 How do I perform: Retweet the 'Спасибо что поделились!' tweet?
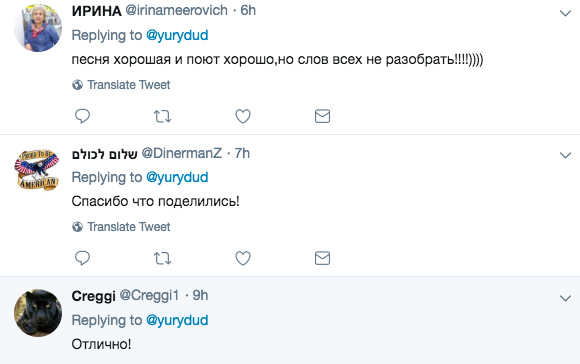162,258
